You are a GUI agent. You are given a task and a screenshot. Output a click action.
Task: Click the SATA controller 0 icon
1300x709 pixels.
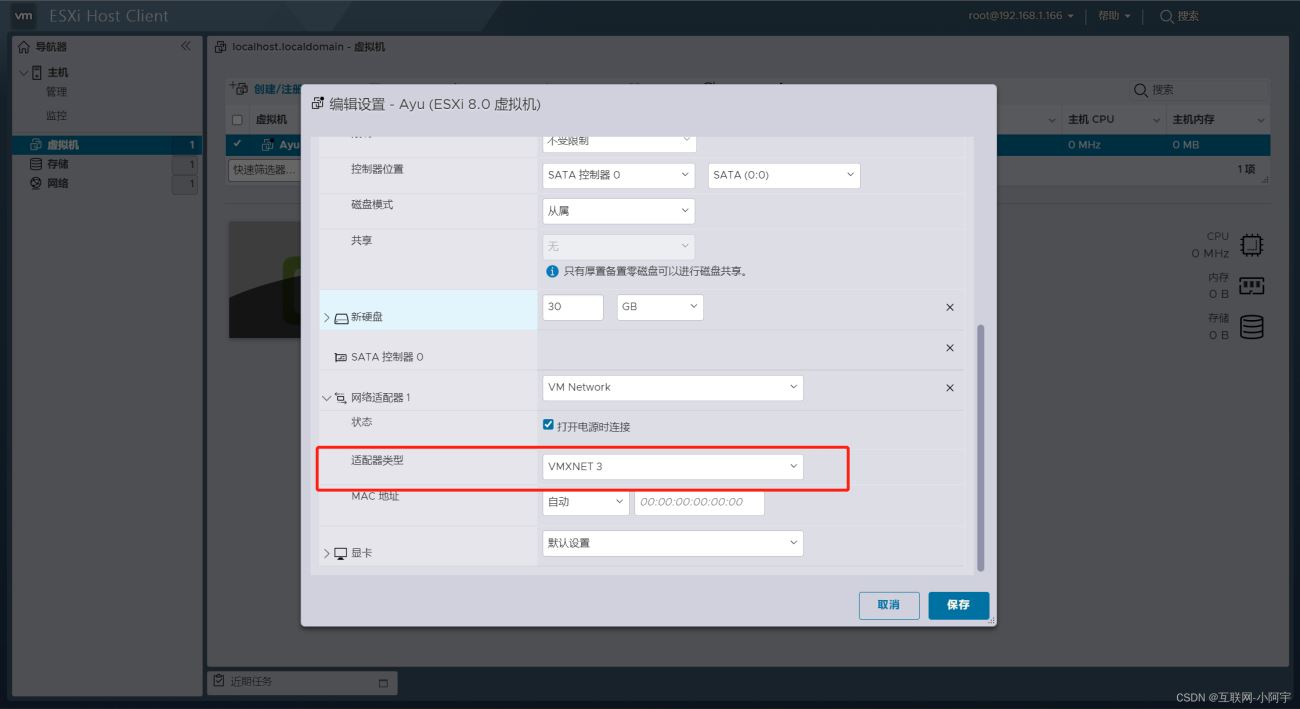click(341, 357)
